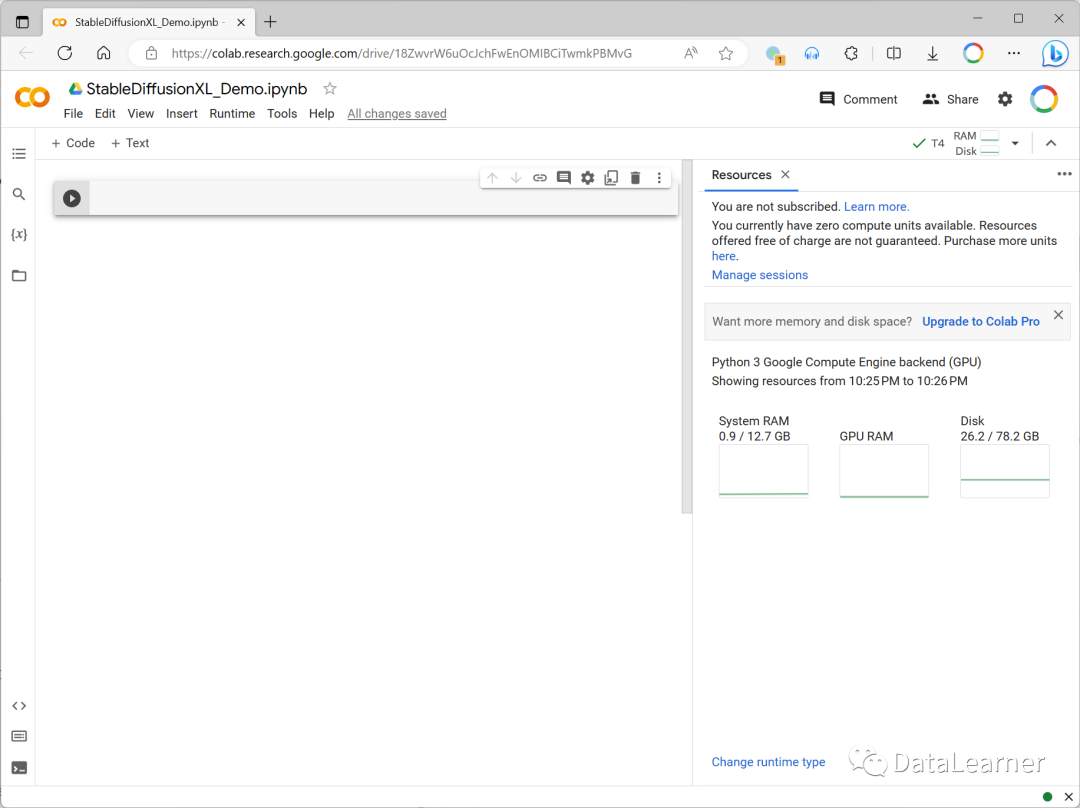
Task: Copy link to cell icon
Action: pos(540,178)
